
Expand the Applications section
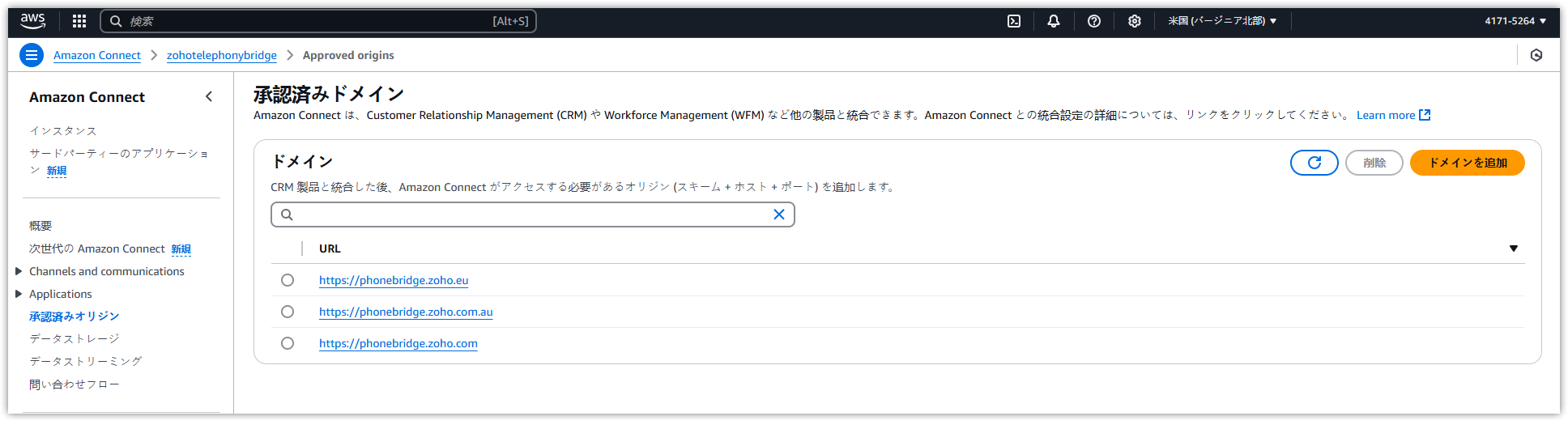(19, 294)
